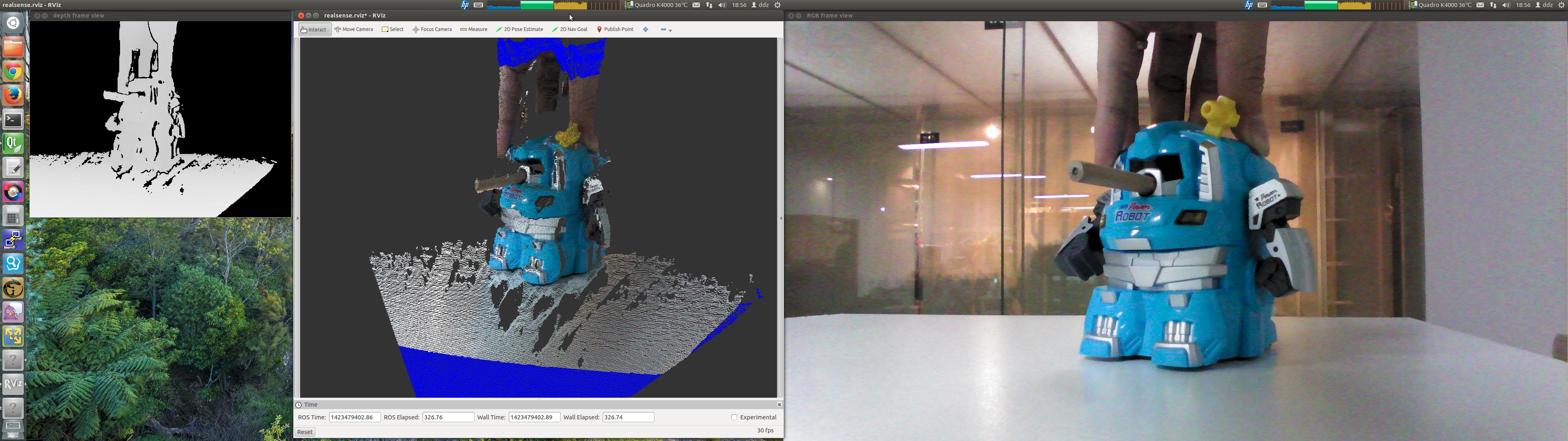Open the sound volume indicator menu
Screen dimensions: 1568x441
tap(722, 5)
